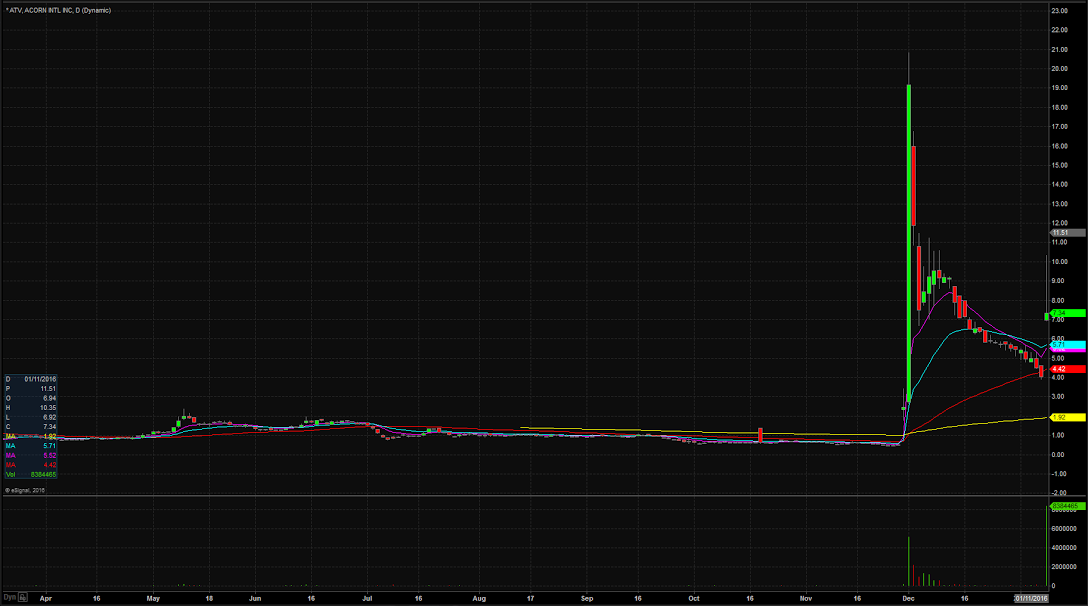Click the green 8384465 volume tag

point(1066,507)
